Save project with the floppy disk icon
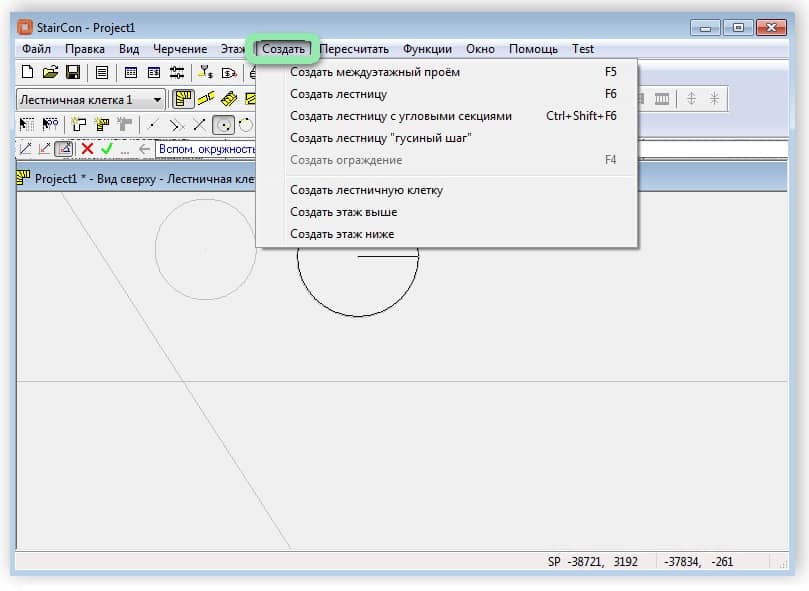The height and width of the screenshot is (591, 809). (x=73, y=72)
